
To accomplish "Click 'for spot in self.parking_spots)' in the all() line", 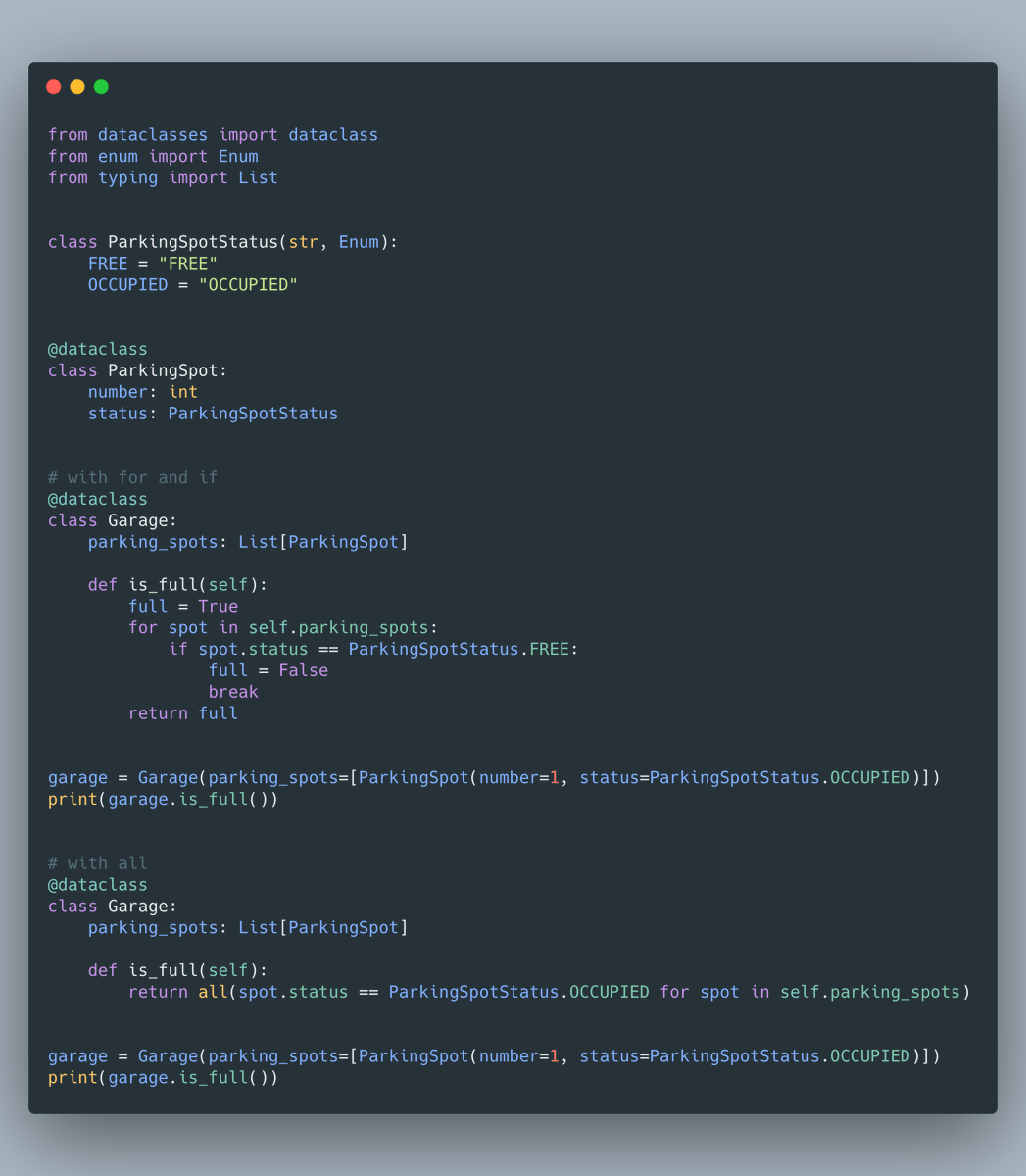I will (815, 992).
